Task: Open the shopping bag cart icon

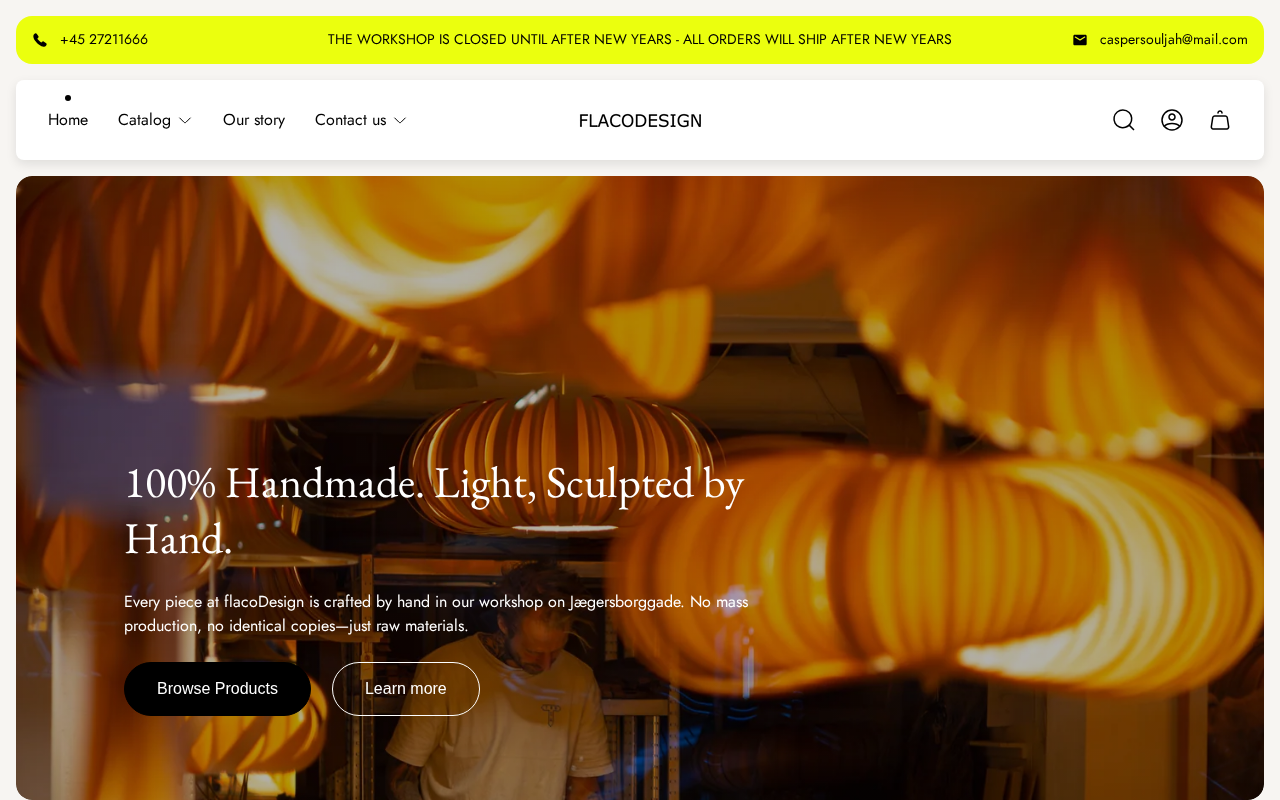Action: [x=1220, y=120]
